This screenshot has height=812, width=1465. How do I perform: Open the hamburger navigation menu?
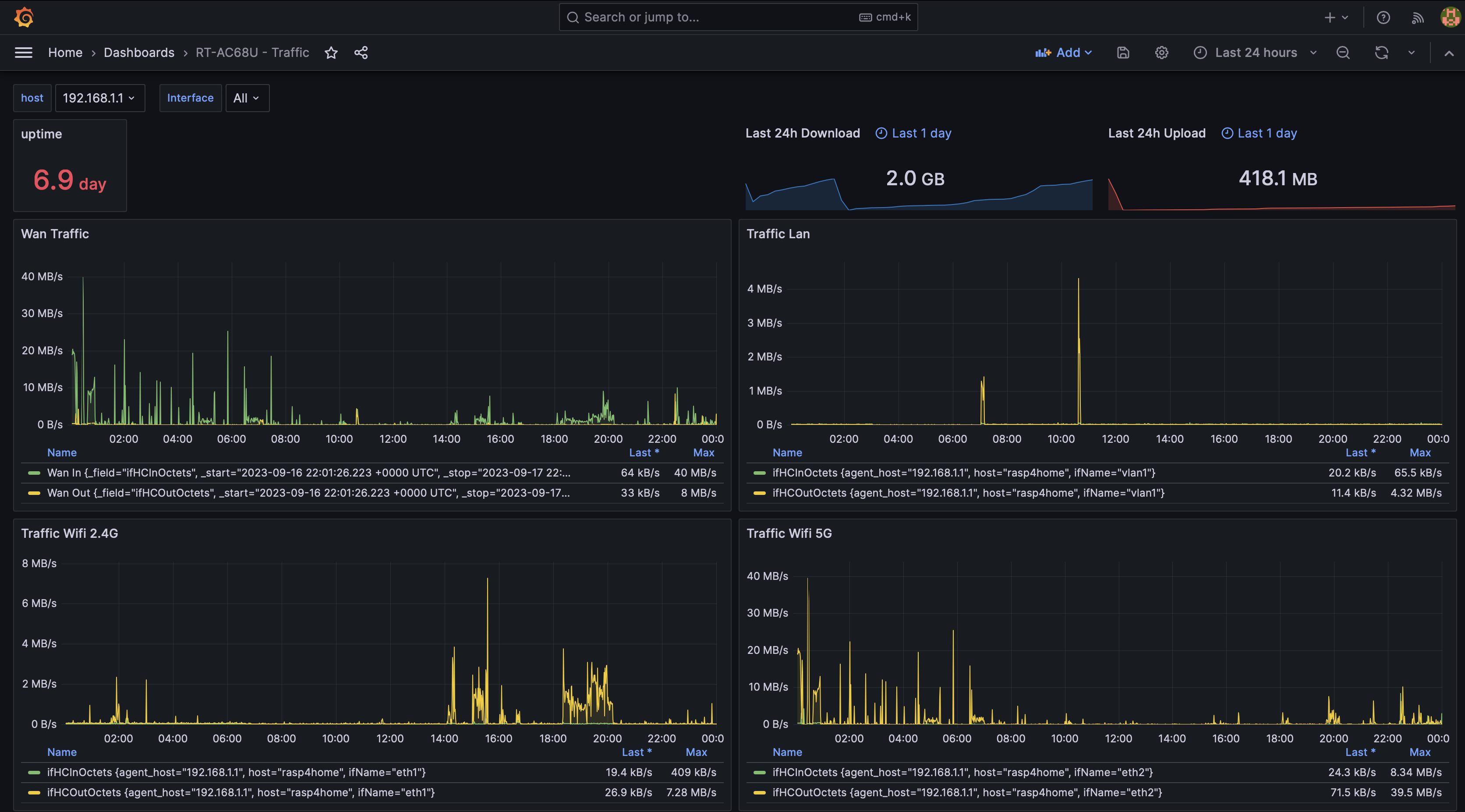coord(23,52)
